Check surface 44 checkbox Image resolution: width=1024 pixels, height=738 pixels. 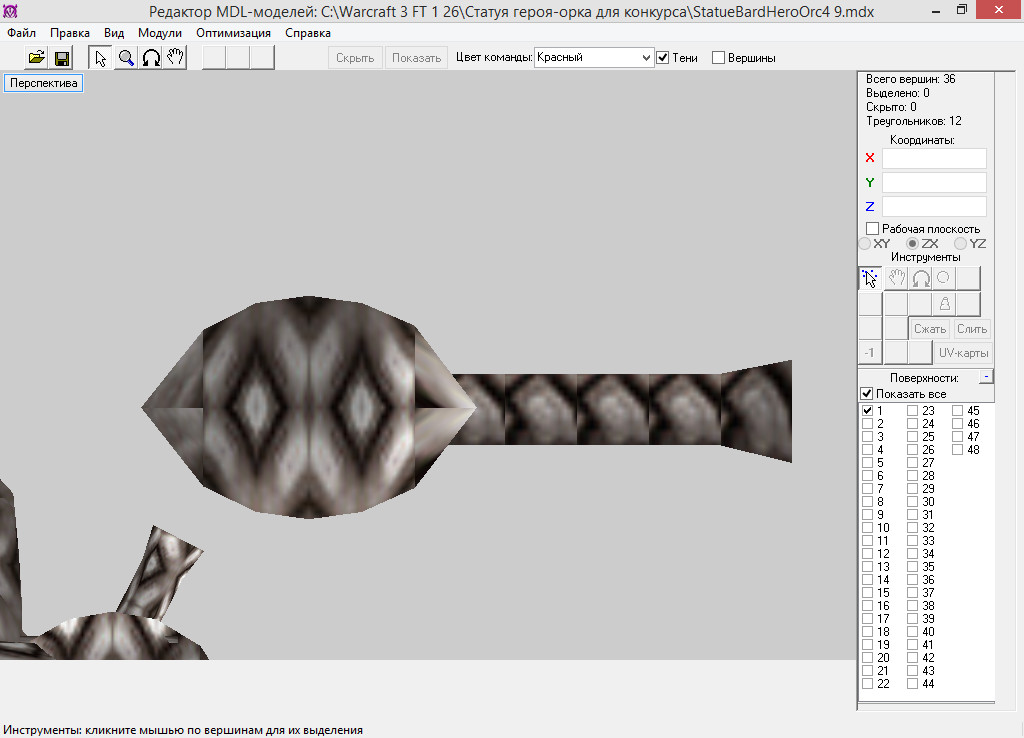[912, 684]
